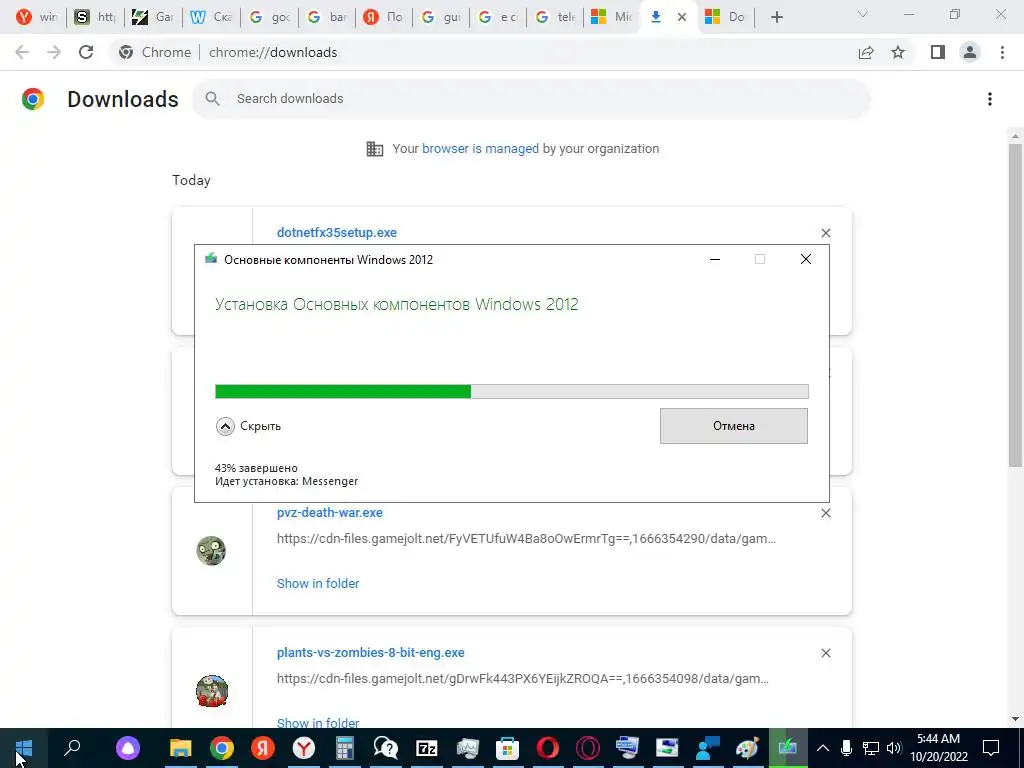The width and height of the screenshot is (1024, 768).
Task: Click the microphone tray icon
Action: point(846,748)
